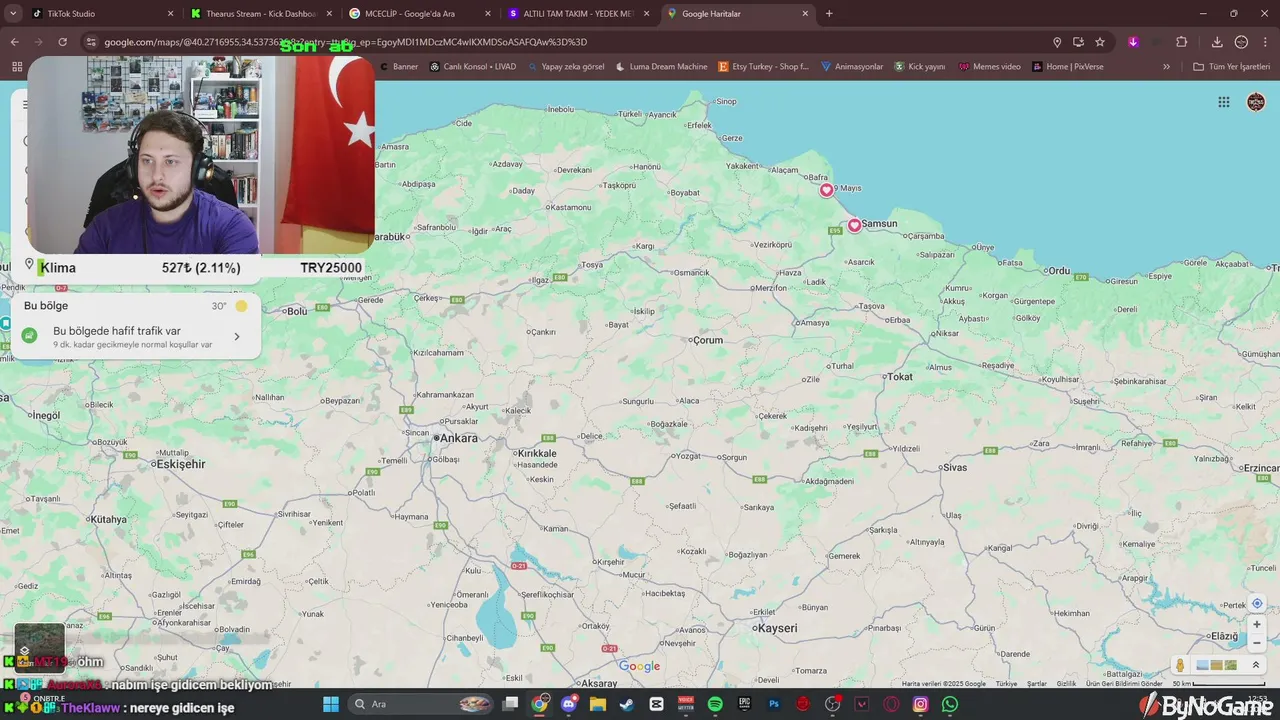Click Ürün Geri Bildirimi Gönder link
The image size is (1280, 720).
1125,684
